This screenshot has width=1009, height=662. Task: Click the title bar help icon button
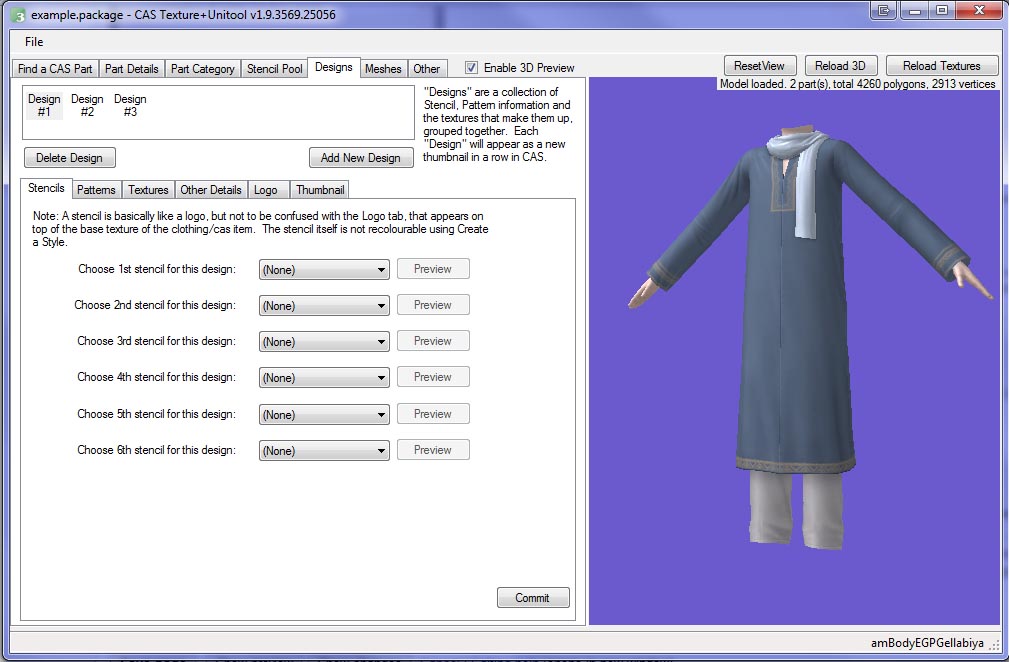(x=883, y=11)
